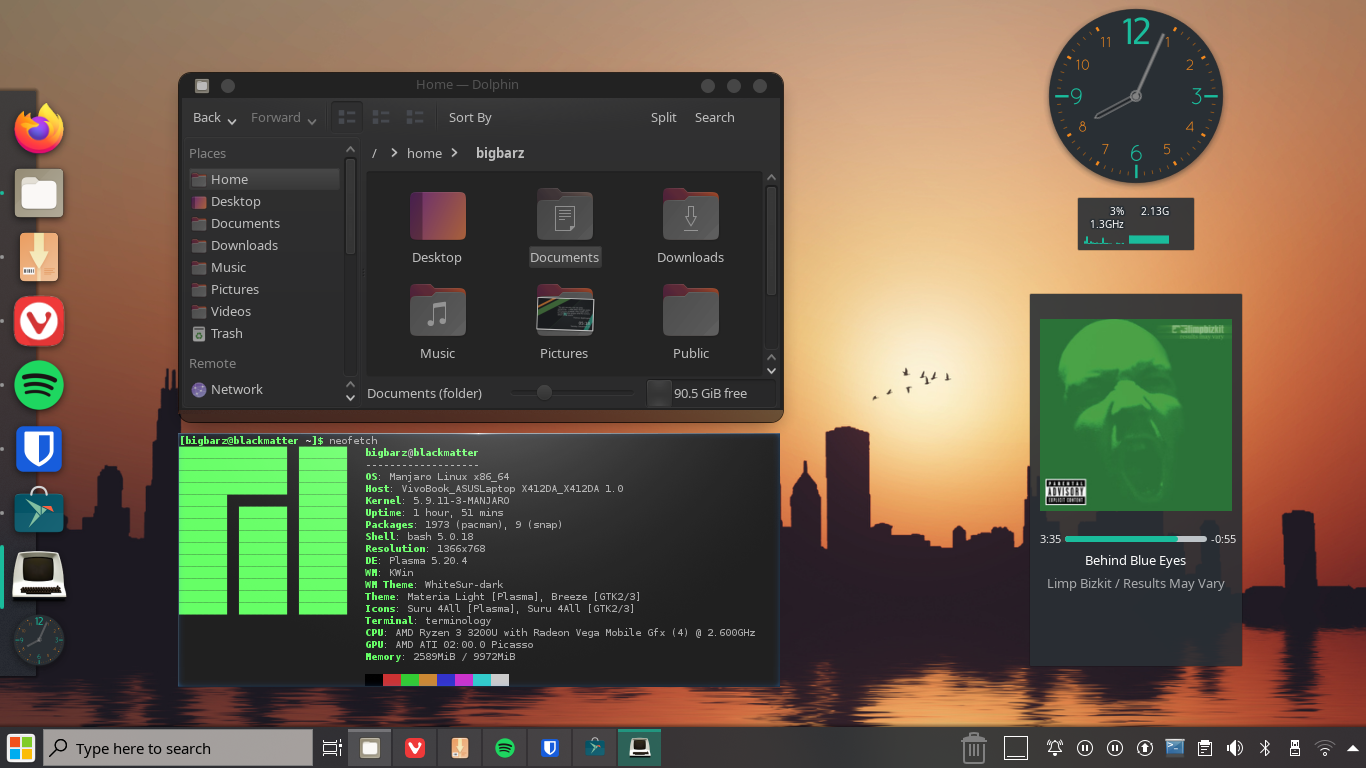1366x768 pixels.
Task: Open the file manager icon in the left dock
Action: tap(39, 193)
